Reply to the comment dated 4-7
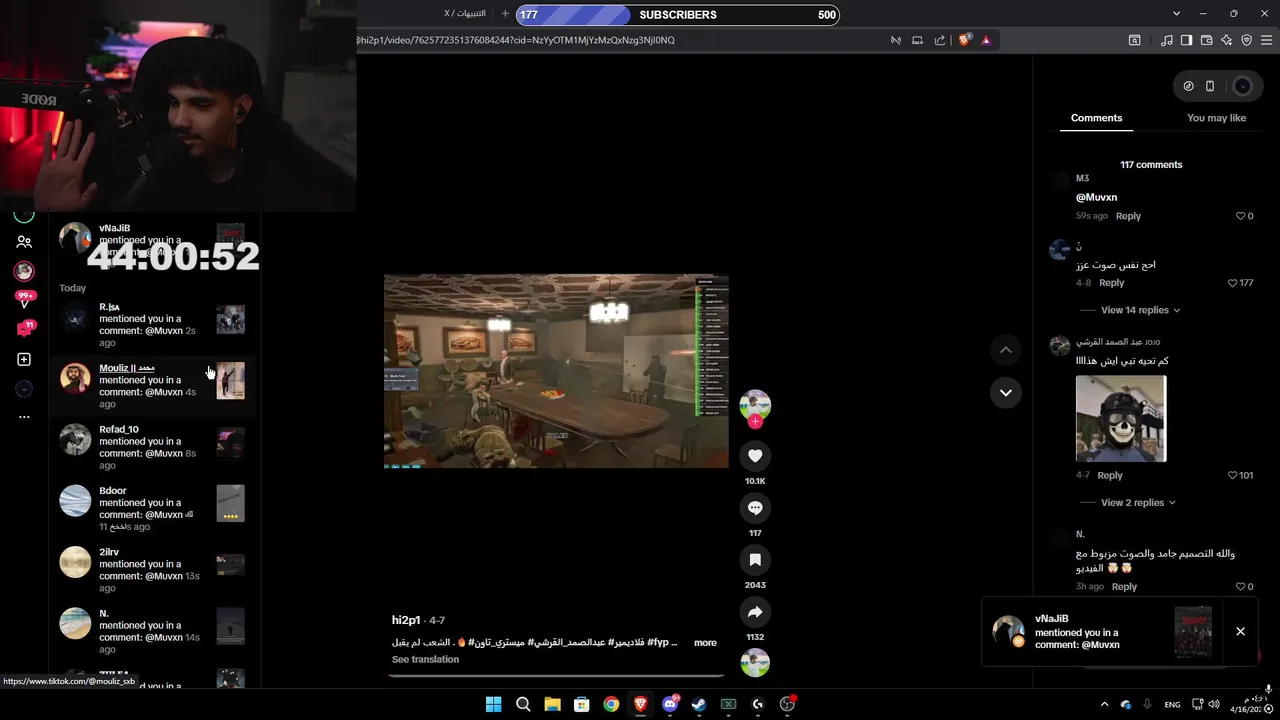Viewport: 1280px width, 720px height. (x=1110, y=475)
